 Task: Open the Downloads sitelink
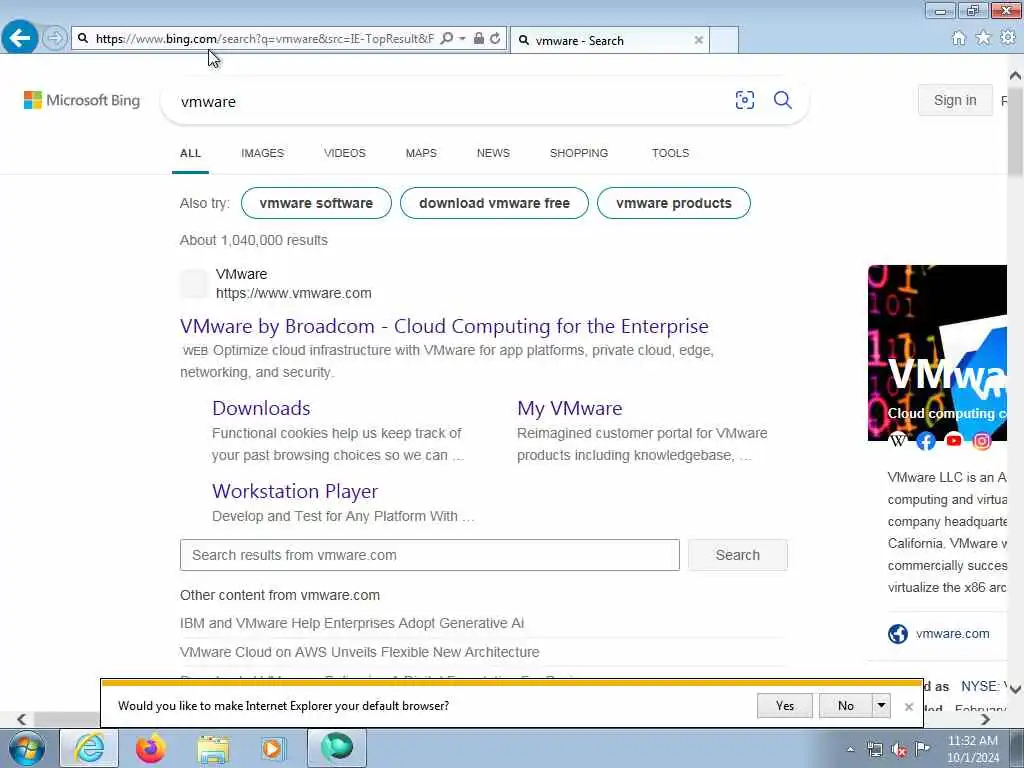pos(261,408)
